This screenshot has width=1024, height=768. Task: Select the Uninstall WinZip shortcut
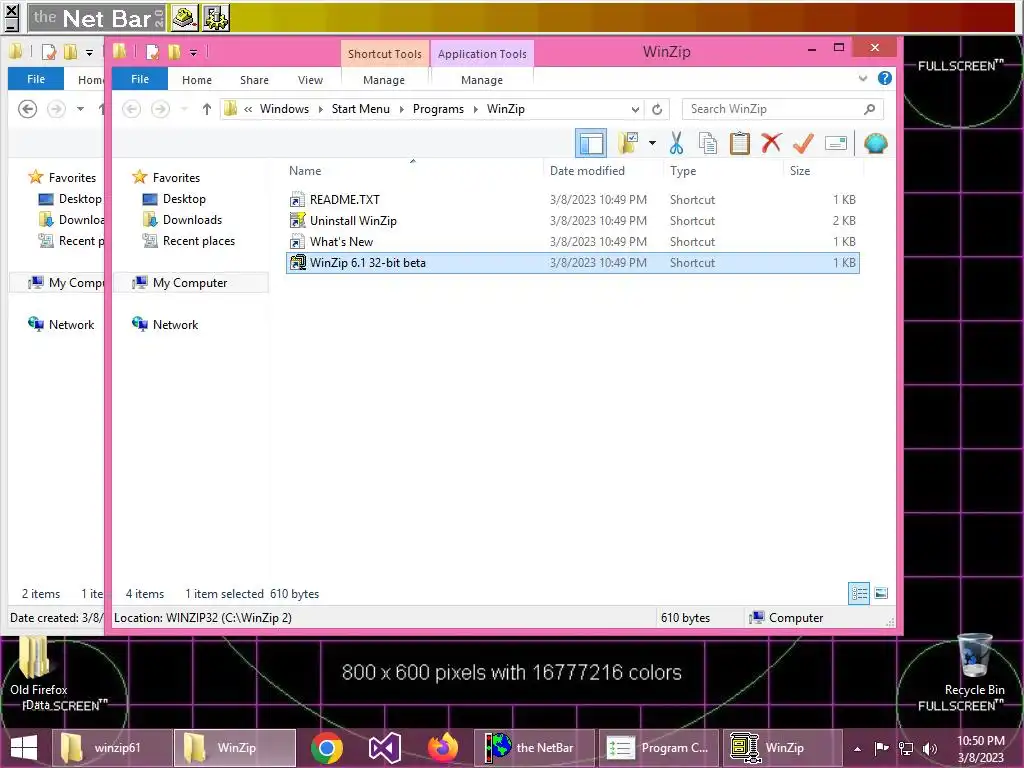pyautogui.click(x=573, y=221)
